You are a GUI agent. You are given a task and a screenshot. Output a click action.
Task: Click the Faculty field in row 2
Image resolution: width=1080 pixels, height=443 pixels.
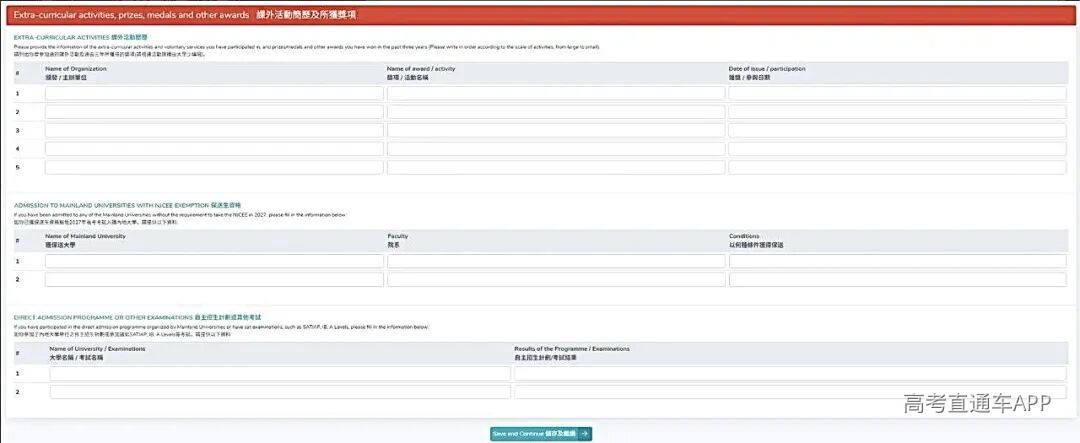(556, 280)
